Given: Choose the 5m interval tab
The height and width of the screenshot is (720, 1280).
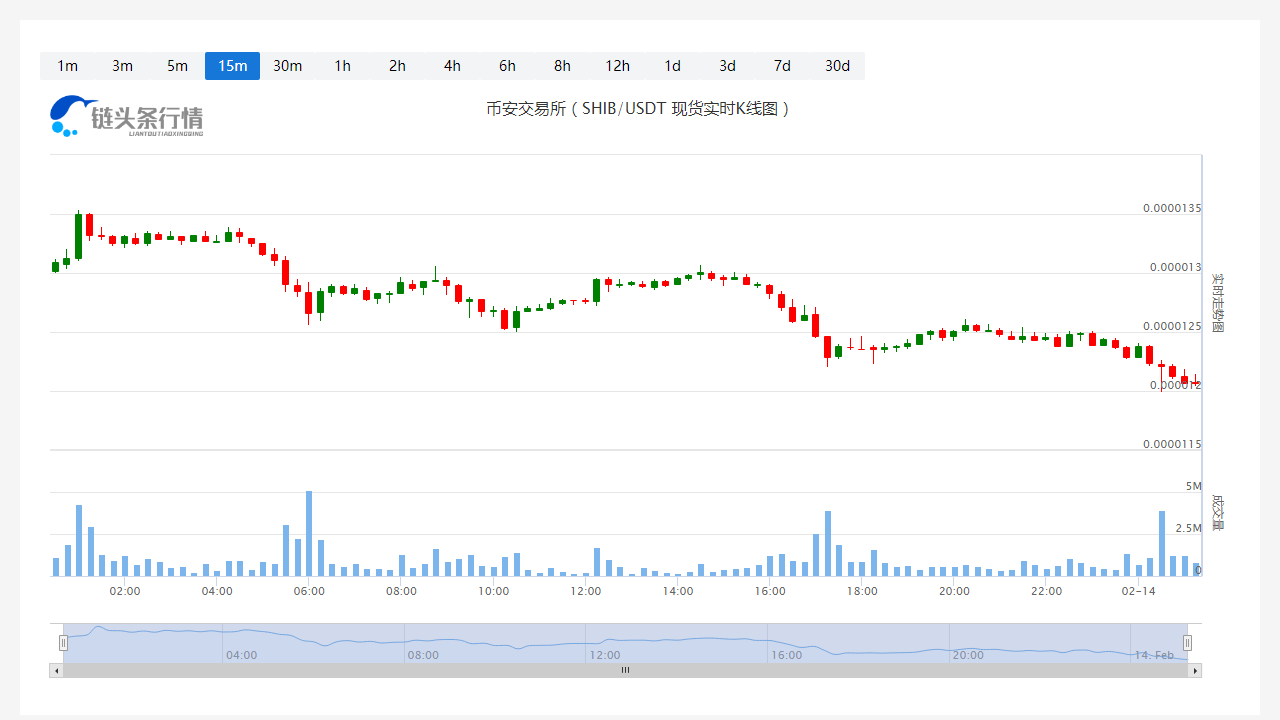Looking at the screenshot, I should coord(177,66).
